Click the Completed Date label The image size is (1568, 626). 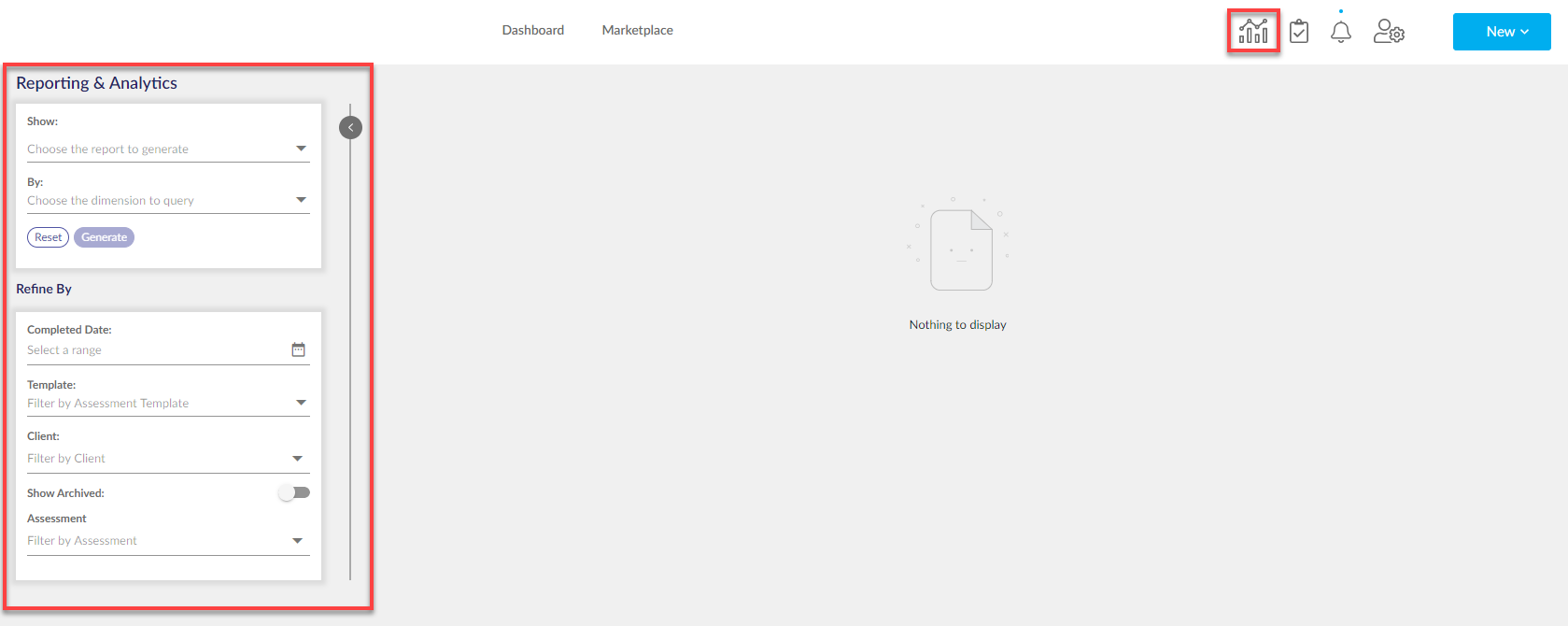pos(69,330)
